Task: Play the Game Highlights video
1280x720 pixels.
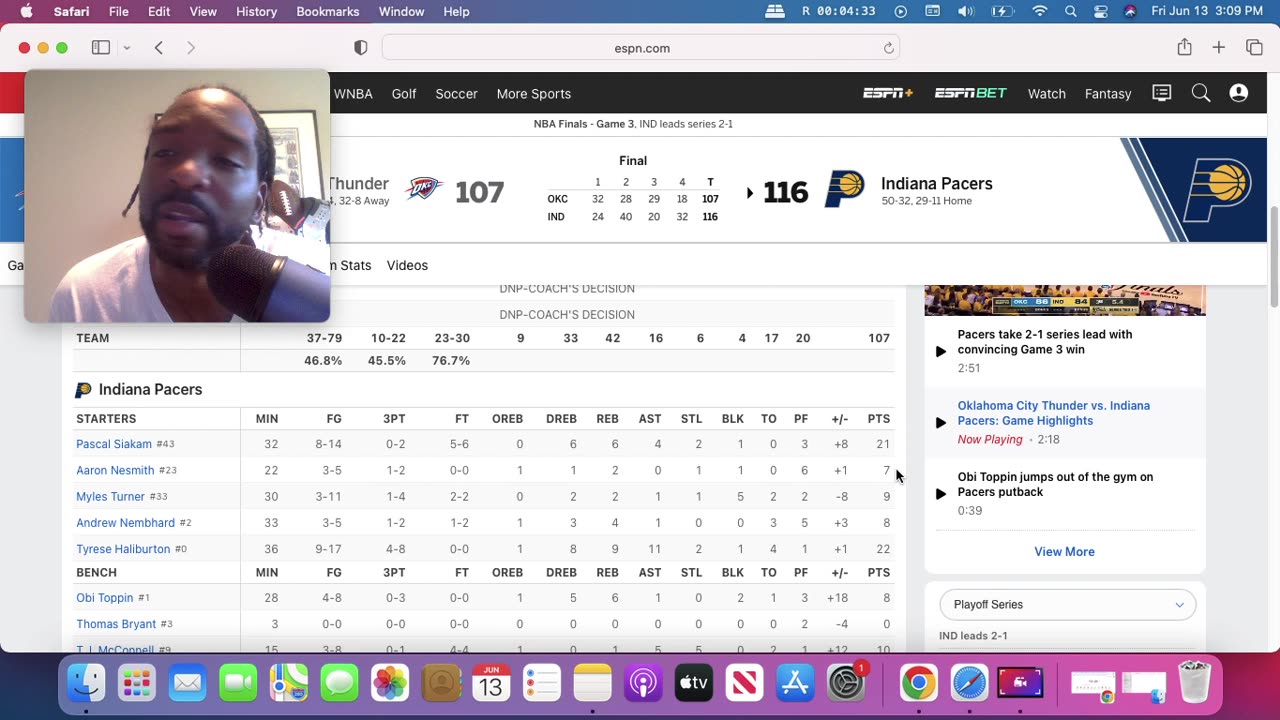Action: pos(940,422)
